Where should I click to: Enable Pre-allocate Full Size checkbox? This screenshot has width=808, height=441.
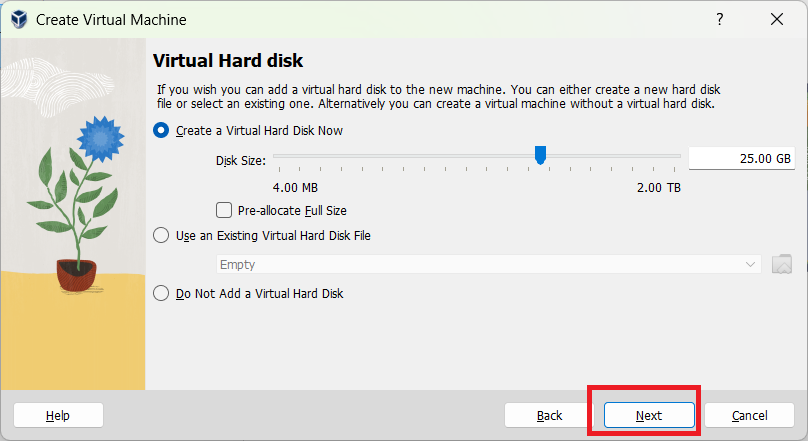pyautogui.click(x=224, y=210)
